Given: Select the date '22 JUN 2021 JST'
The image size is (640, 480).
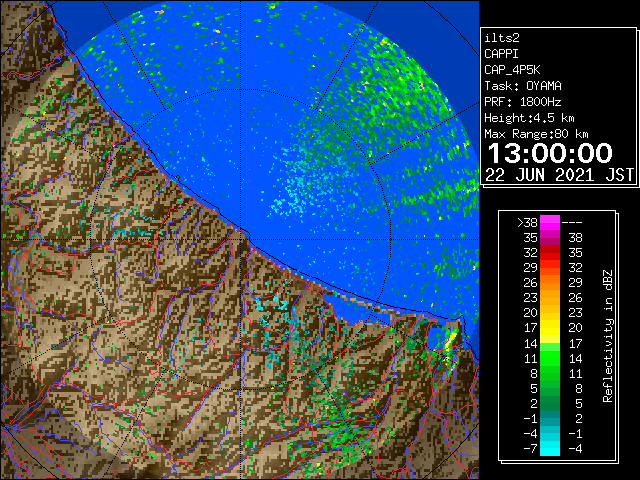Looking at the screenshot, I should (x=560, y=175).
